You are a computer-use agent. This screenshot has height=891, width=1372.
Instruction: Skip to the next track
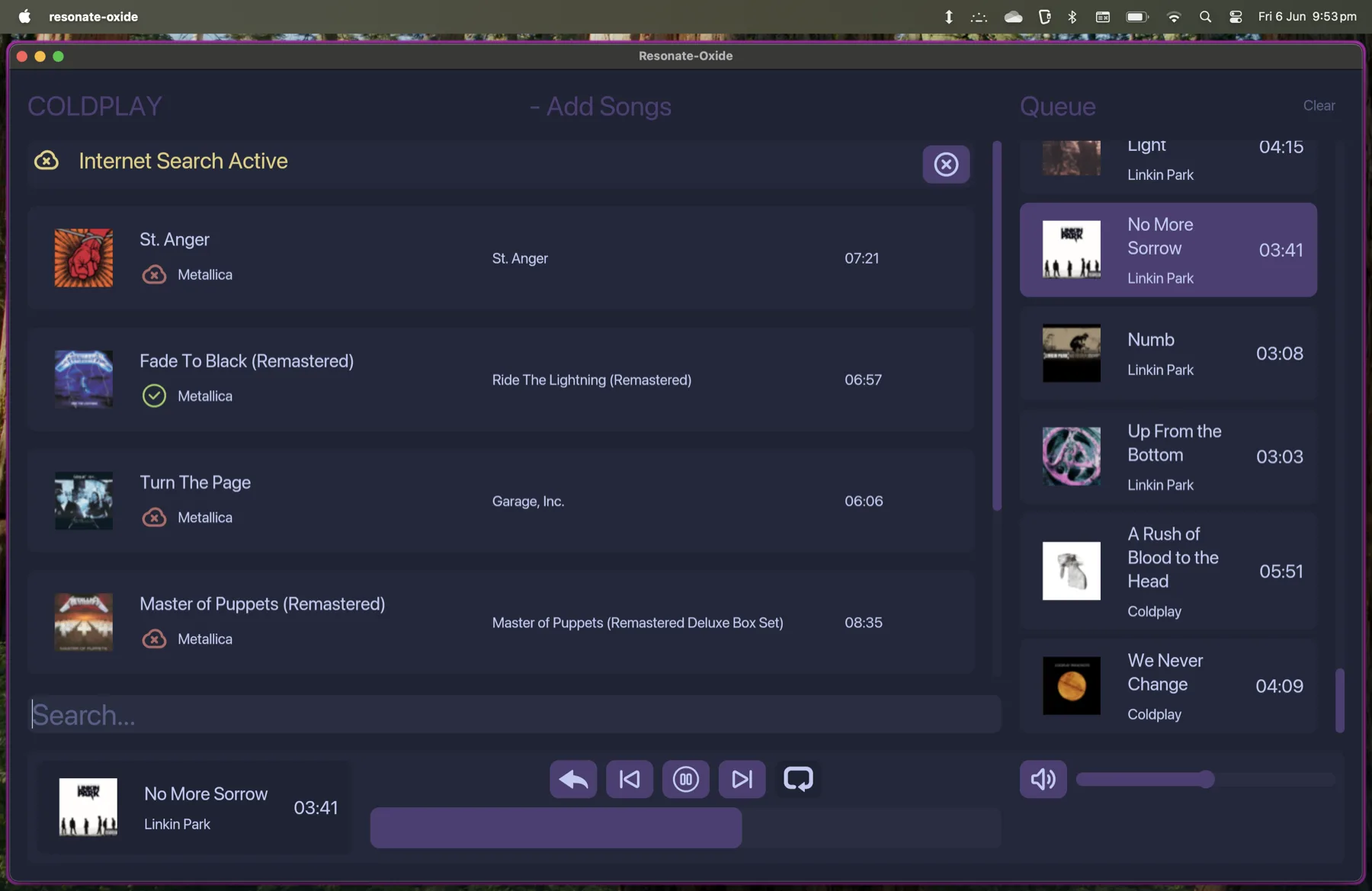(742, 779)
